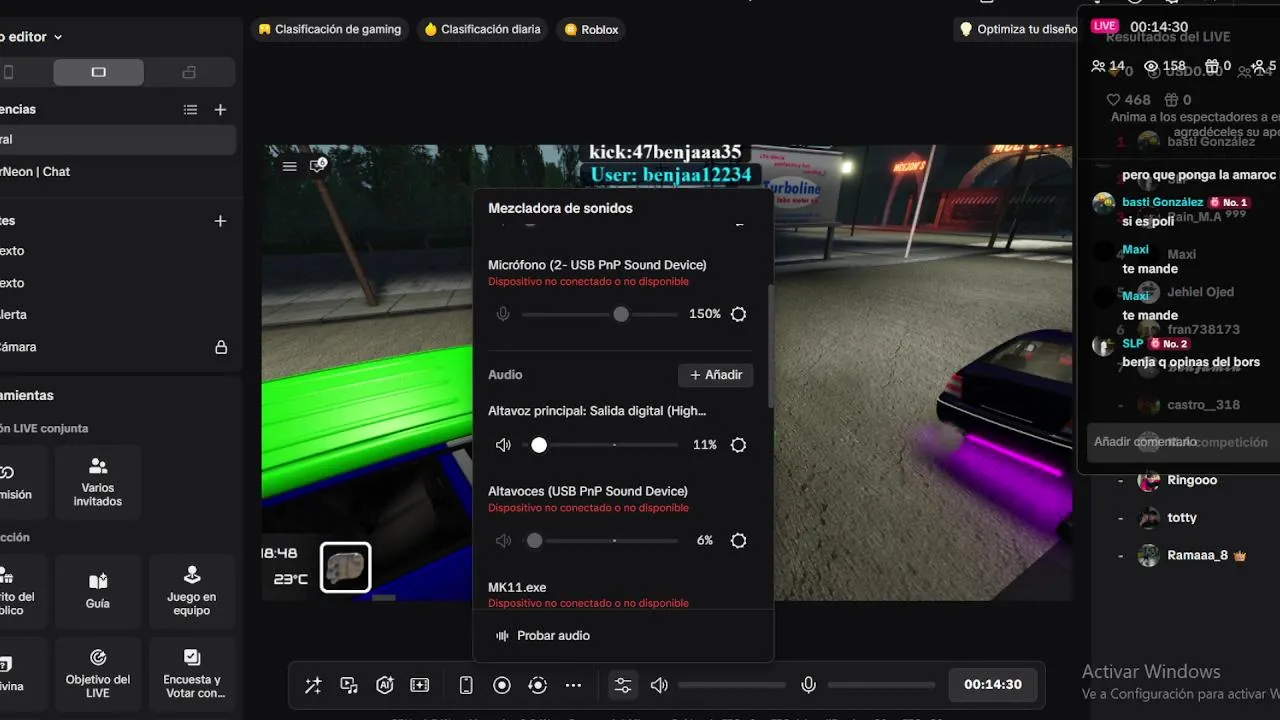Mute Altavoces USB PnP Sound Device

point(503,541)
